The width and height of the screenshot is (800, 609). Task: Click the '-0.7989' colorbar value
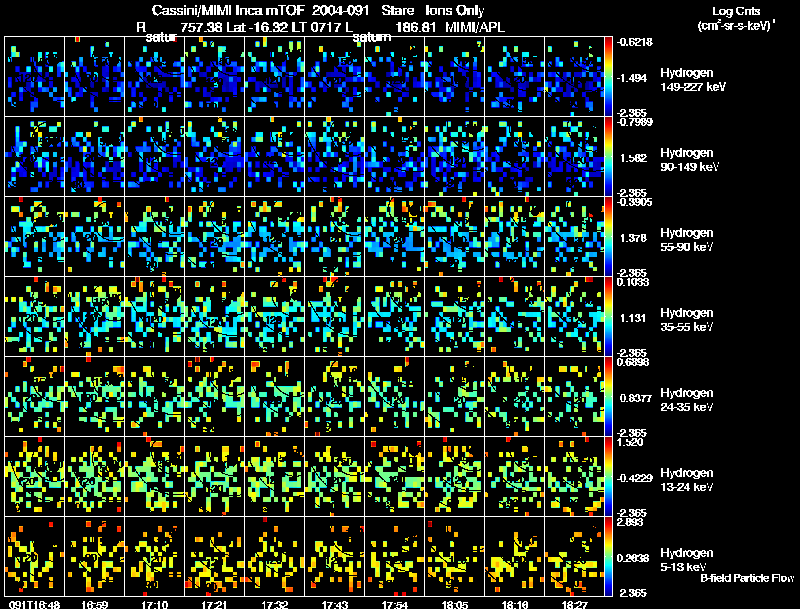tap(634, 122)
